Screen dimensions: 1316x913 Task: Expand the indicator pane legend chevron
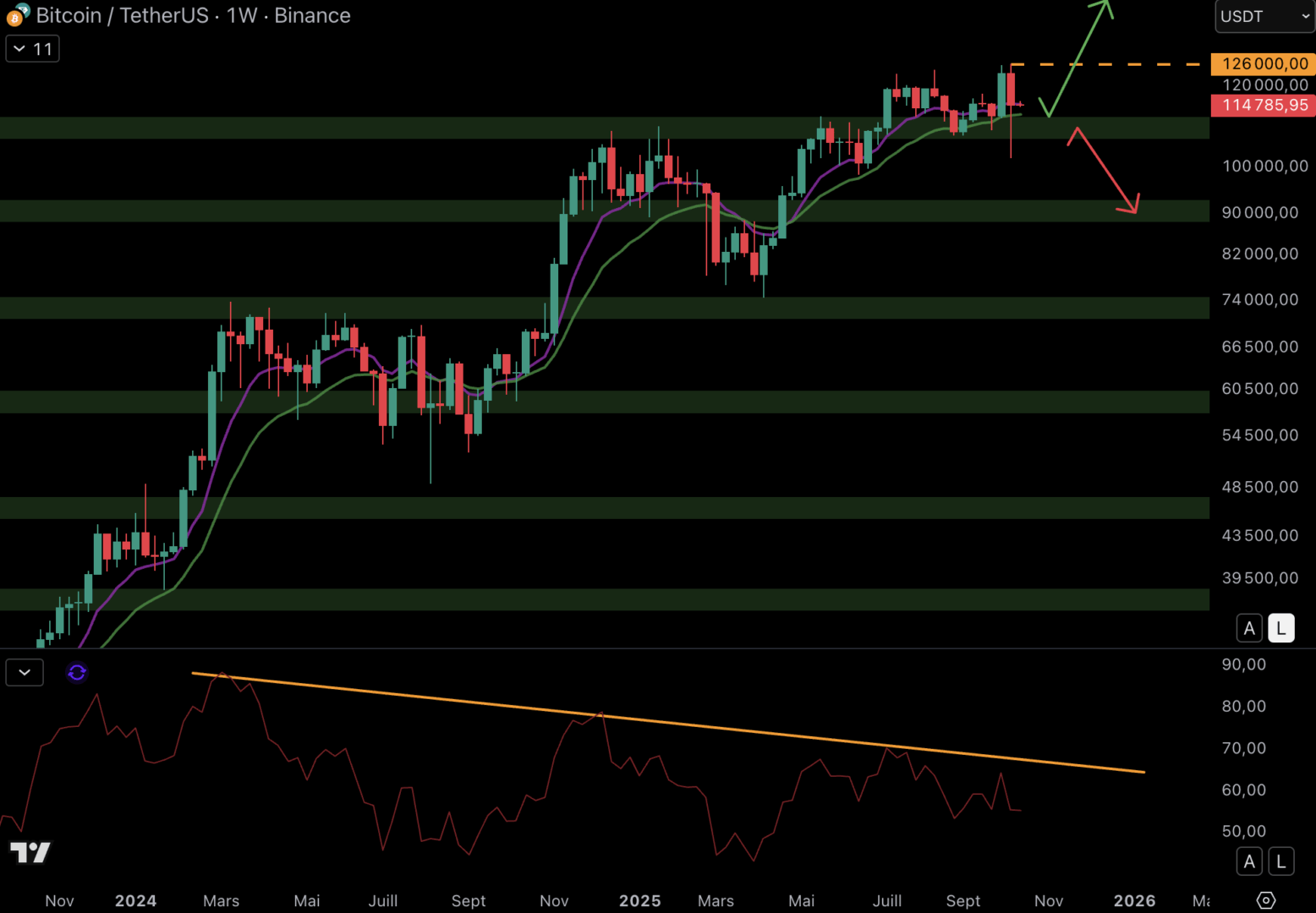(25, 673)
